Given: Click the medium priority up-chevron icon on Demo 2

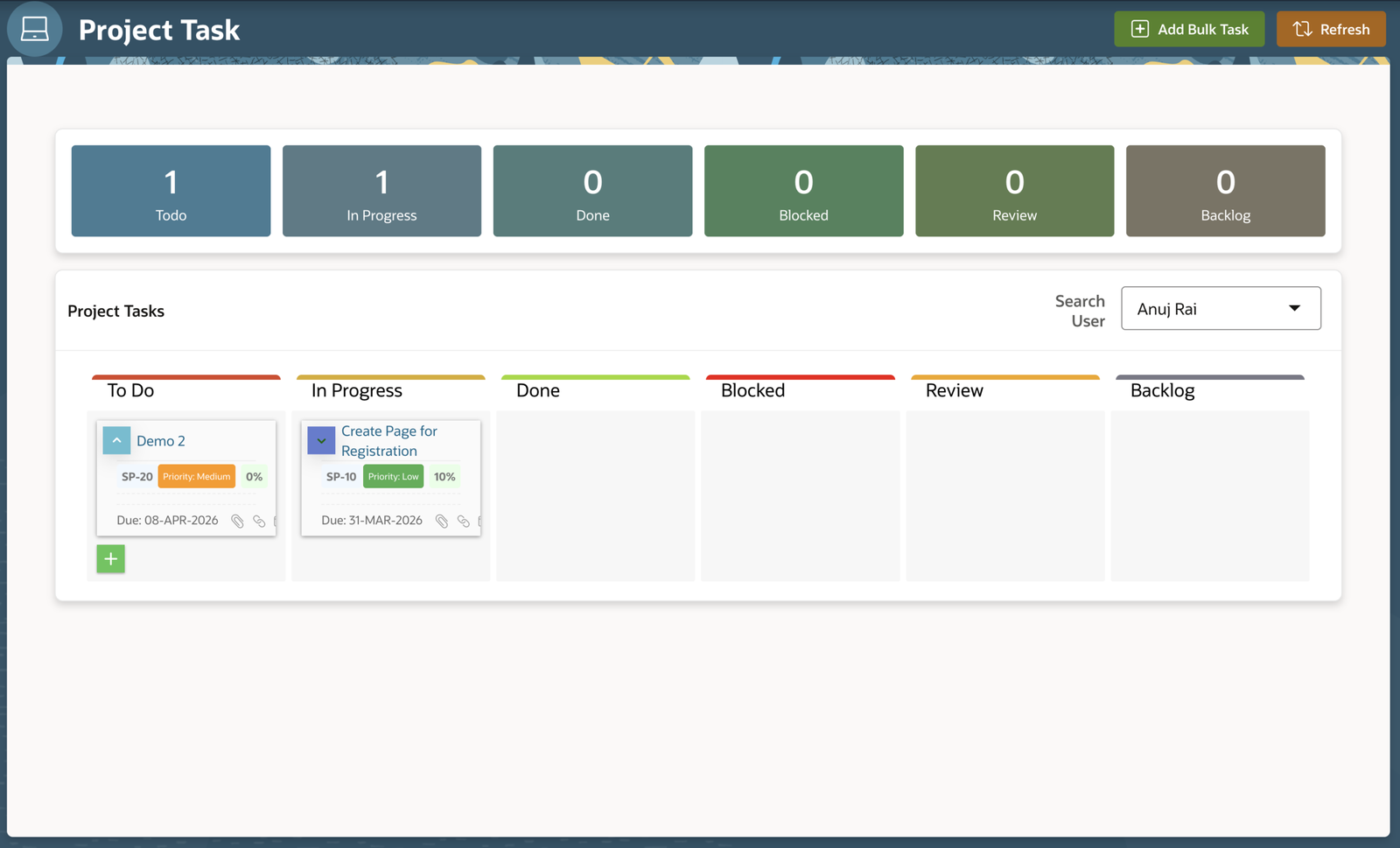Looking at the screenshot, I should (x=116, y=440).
